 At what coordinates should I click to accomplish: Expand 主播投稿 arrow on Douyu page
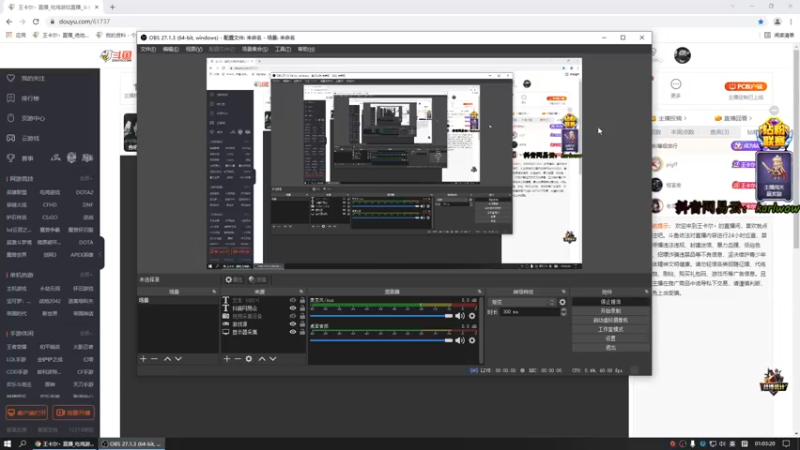point(685,118)
